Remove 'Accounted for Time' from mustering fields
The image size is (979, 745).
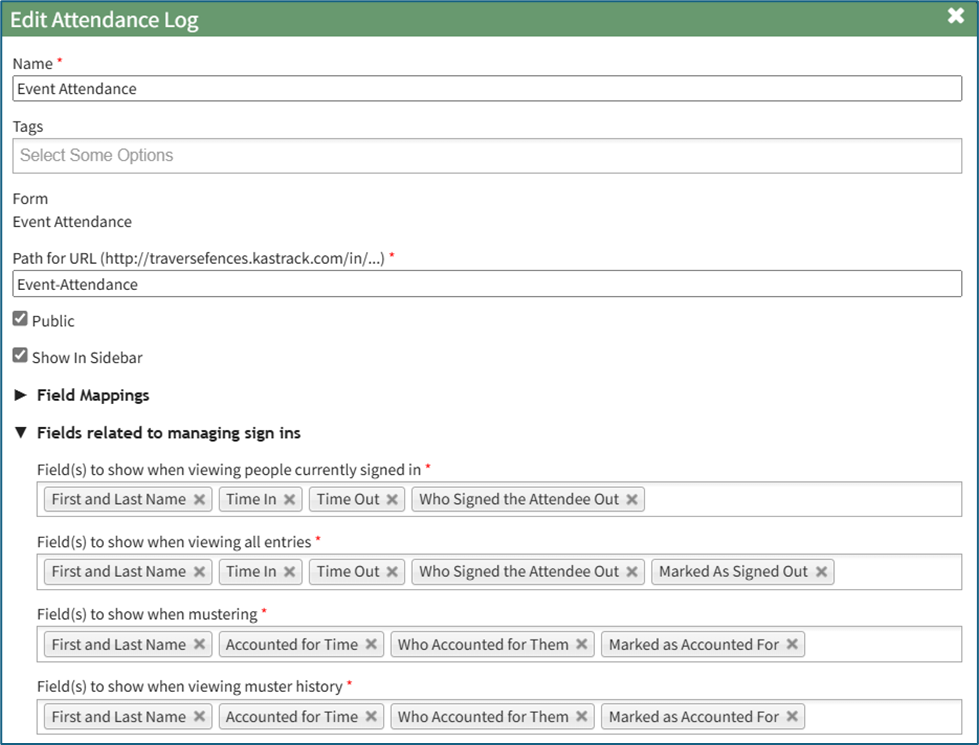point(371,645)
